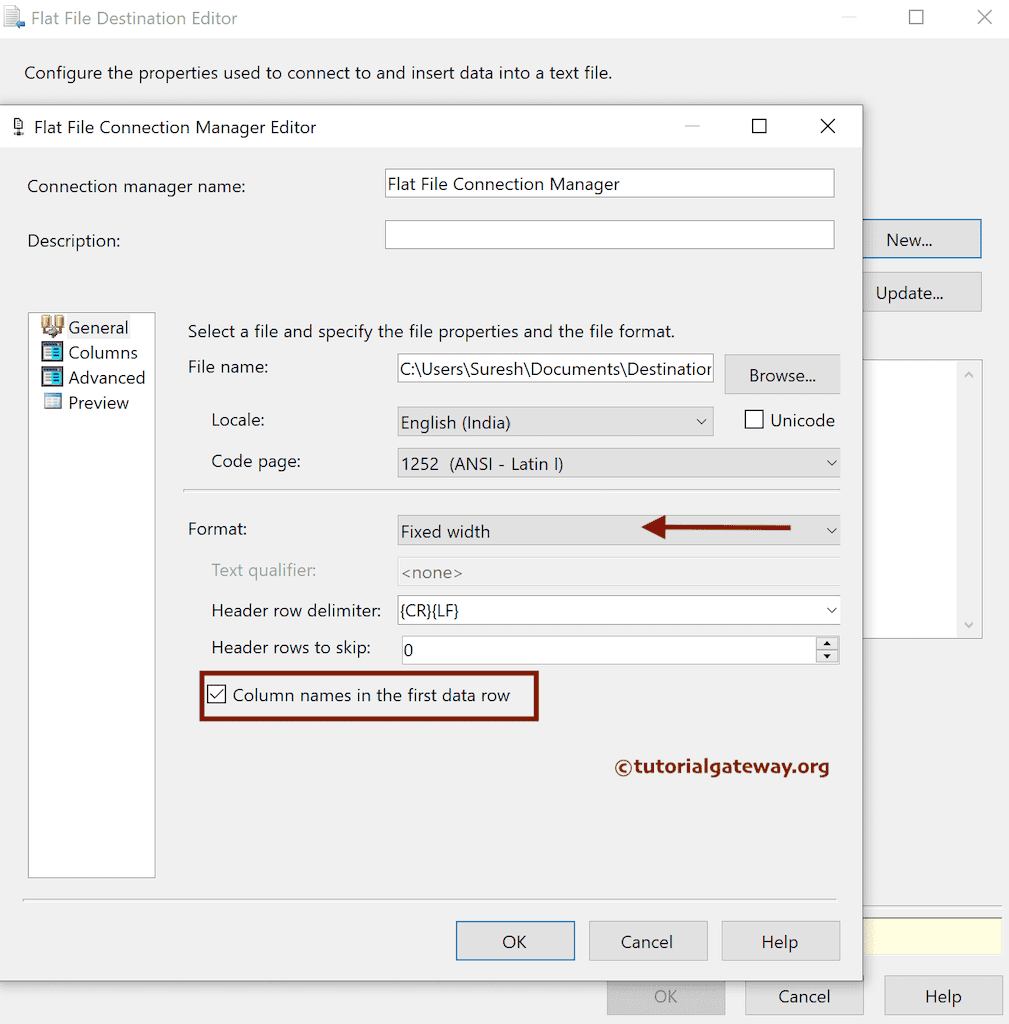Image resolution: width=1009 pixels, height=1024 pixels.
Task: Open the Code page dropdown
Action: click(x=831, y=462)
